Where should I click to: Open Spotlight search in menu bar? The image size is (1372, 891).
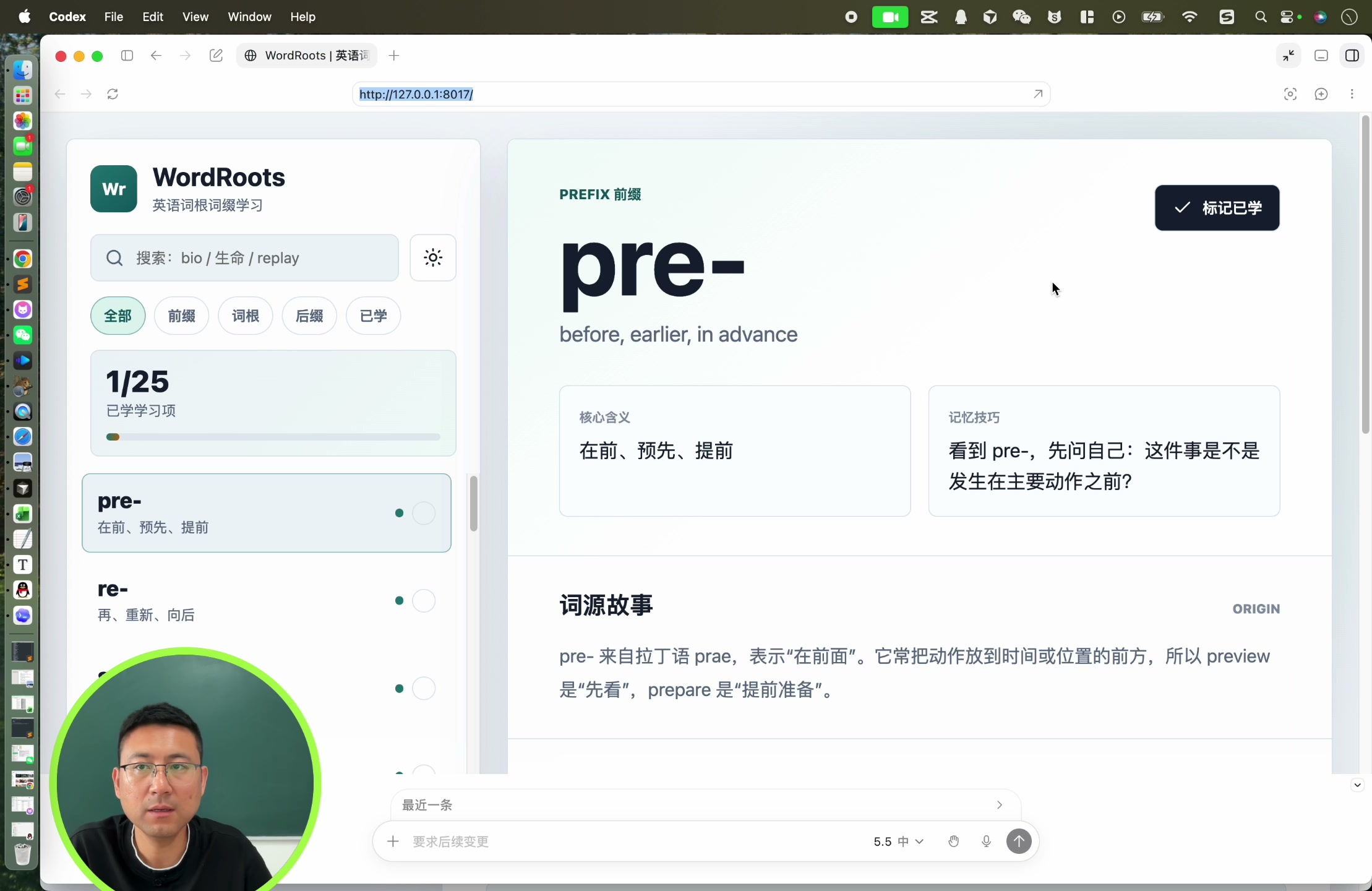[x=1260, y=17]
